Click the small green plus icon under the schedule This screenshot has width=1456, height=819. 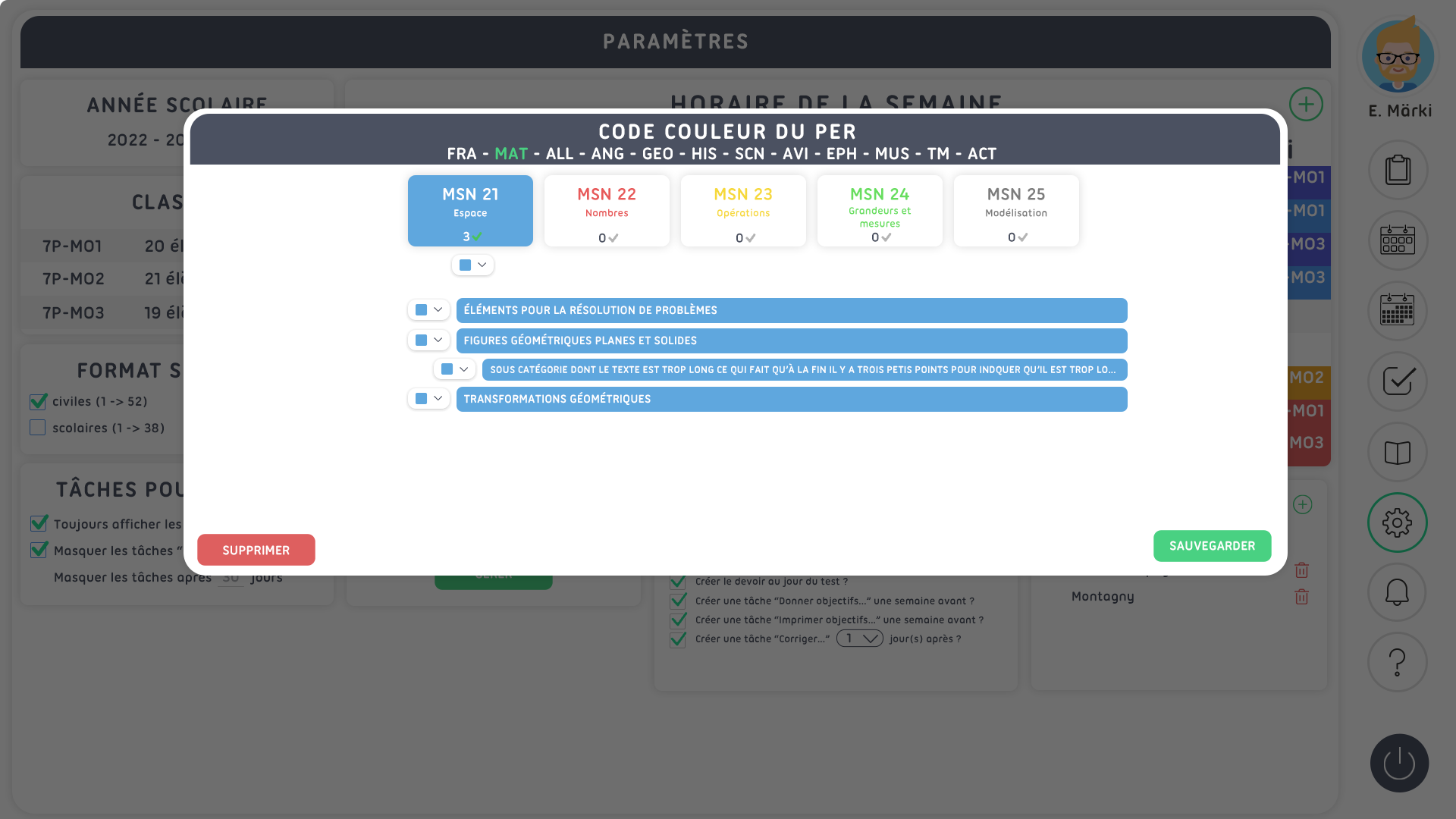tap(1303, 504)
